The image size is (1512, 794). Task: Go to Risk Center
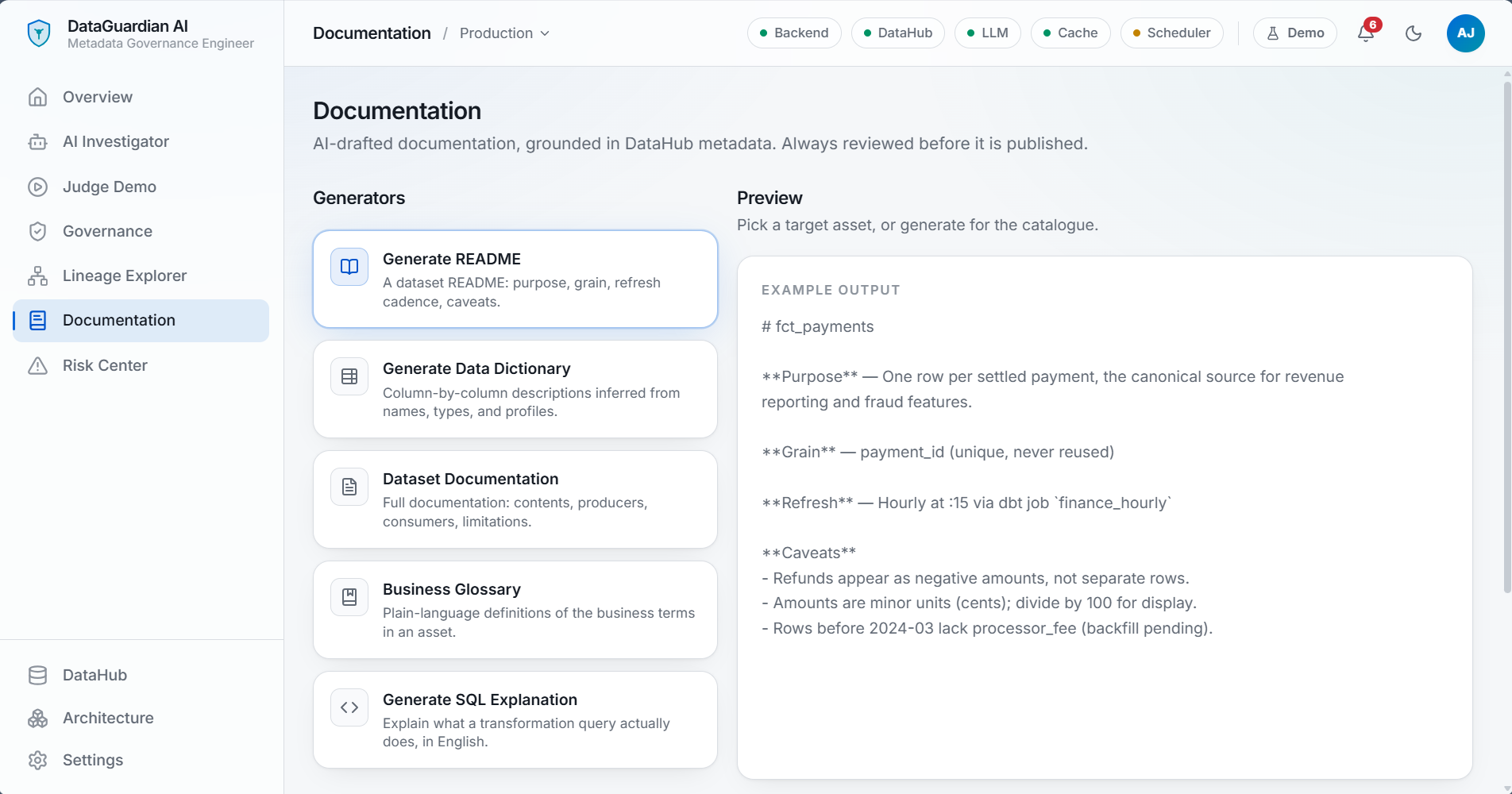(141, 365)
